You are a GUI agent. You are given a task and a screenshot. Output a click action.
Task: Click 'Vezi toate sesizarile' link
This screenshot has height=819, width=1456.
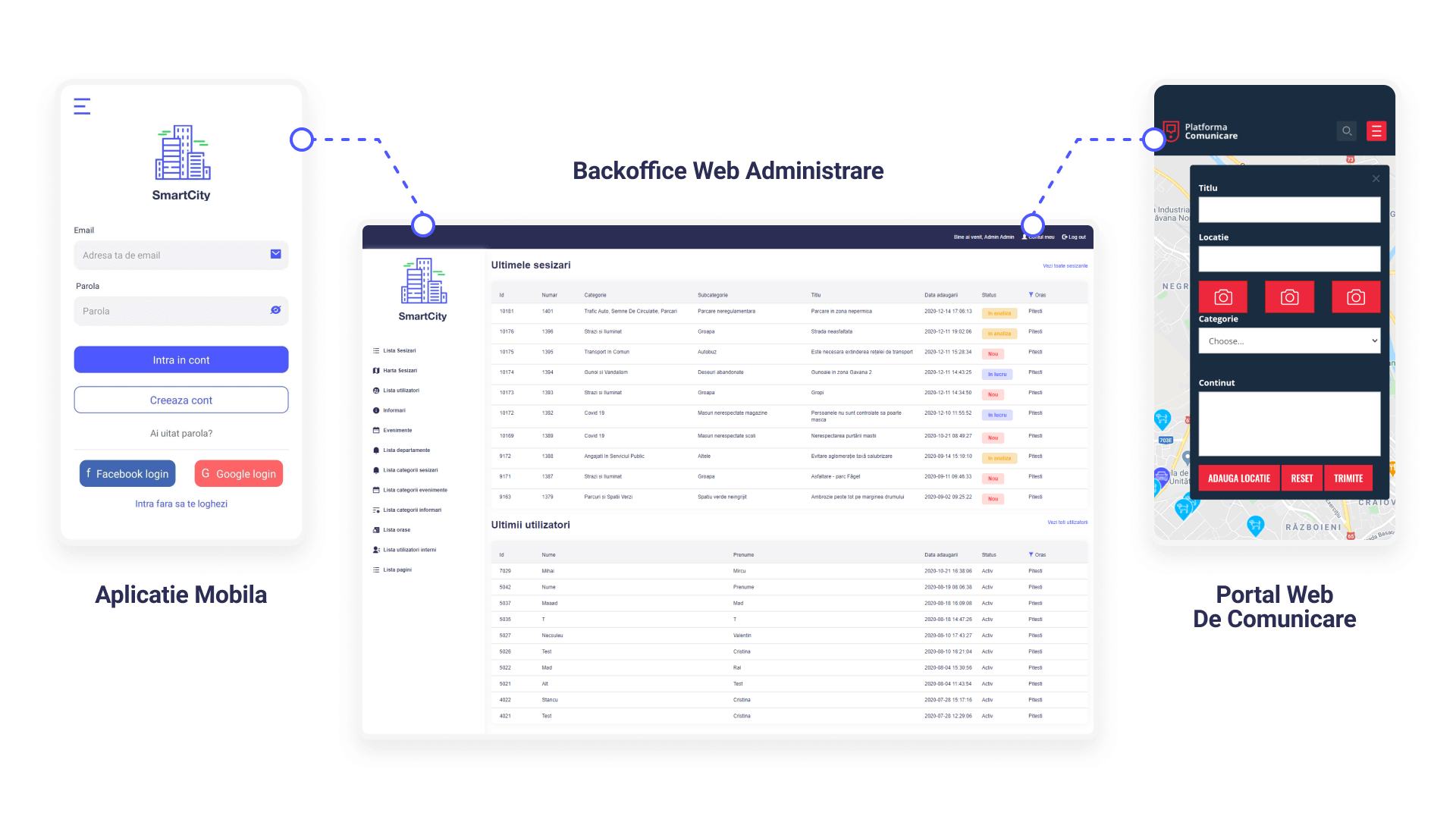pyautogui.click(x=1065, y=266)
